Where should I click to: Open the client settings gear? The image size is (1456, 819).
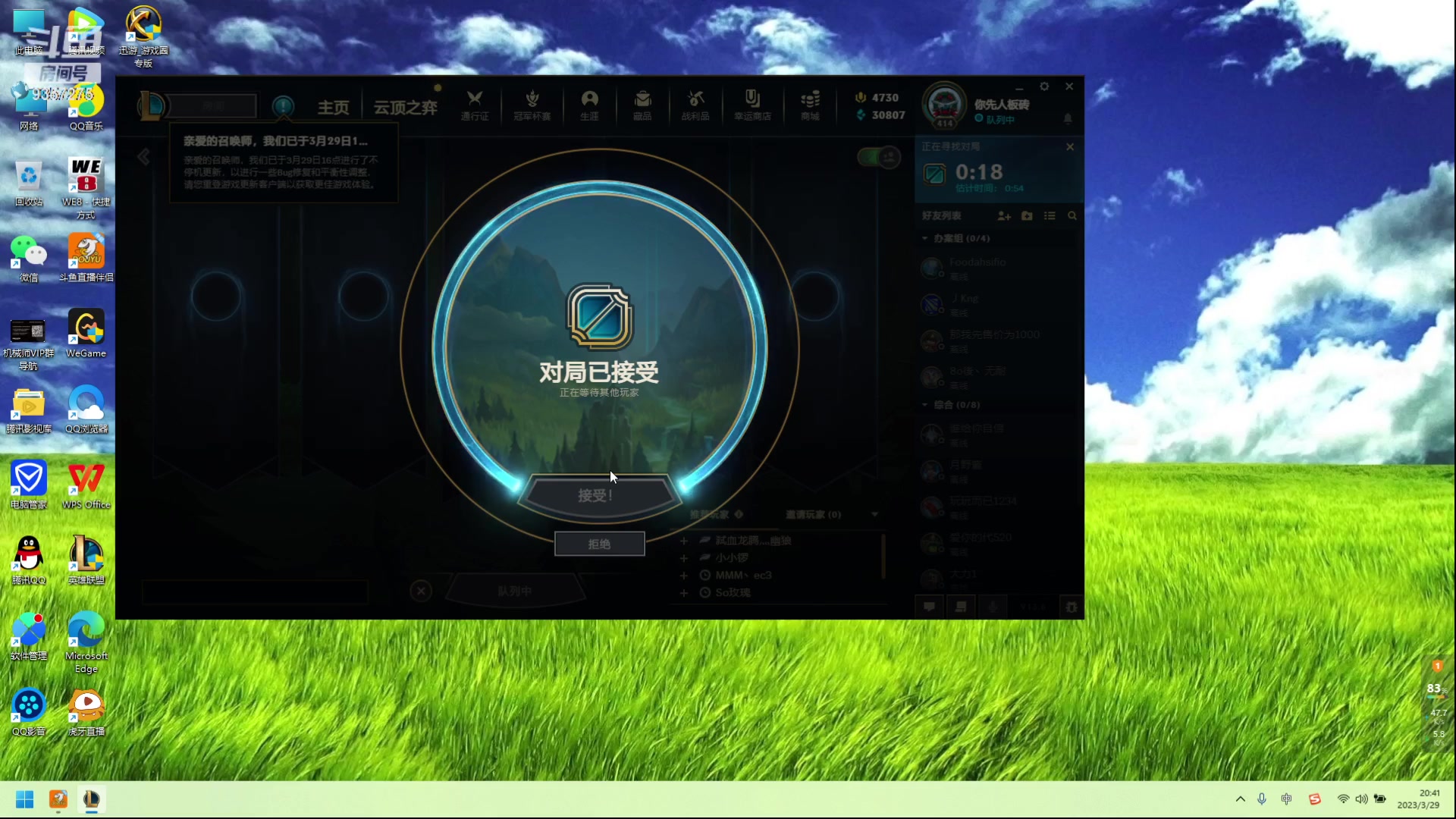1044,86
